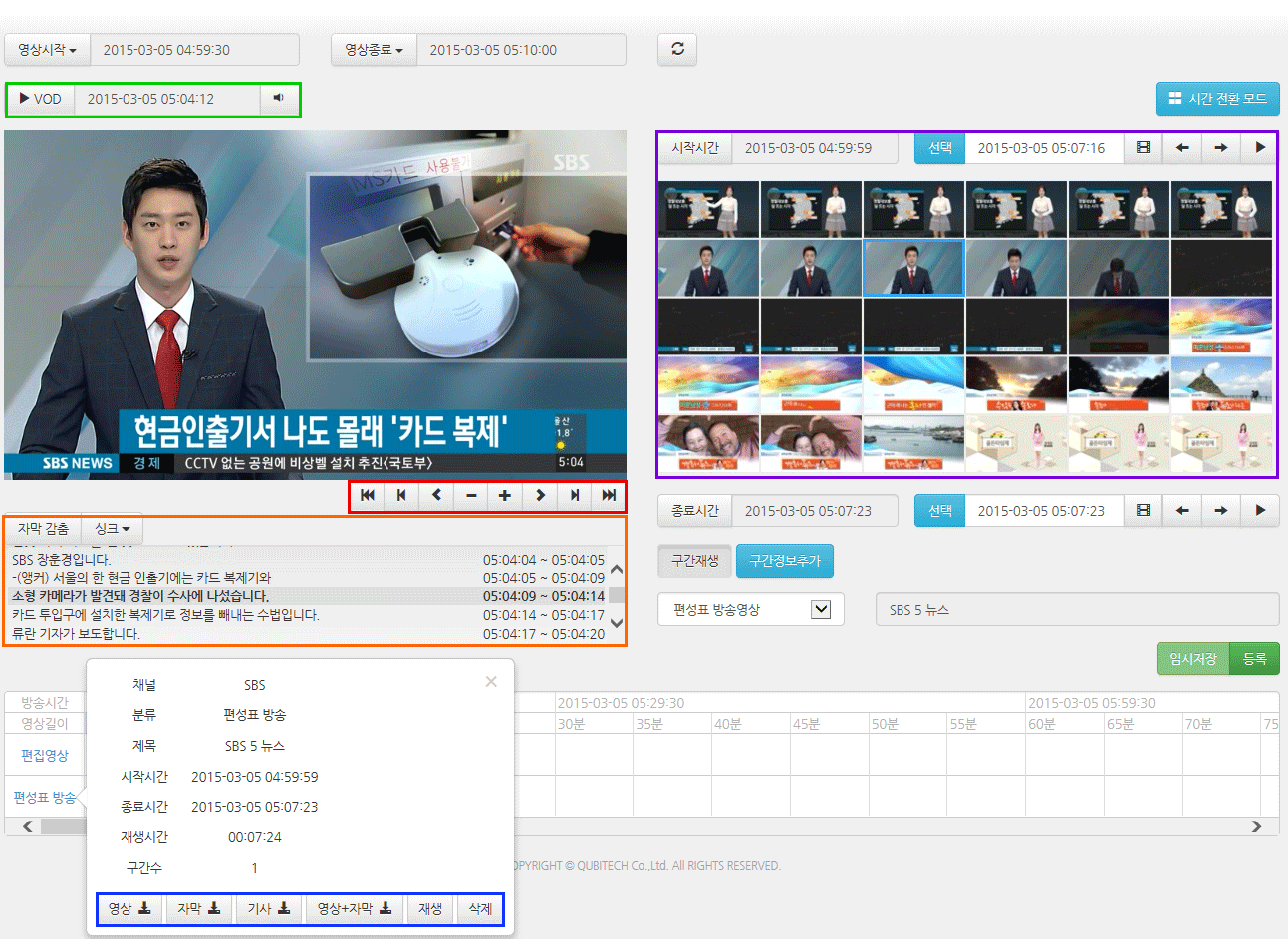1288x939 pixels.
Task: Click the timeline left scroll arrow
Action: click(x=27, y=826)
